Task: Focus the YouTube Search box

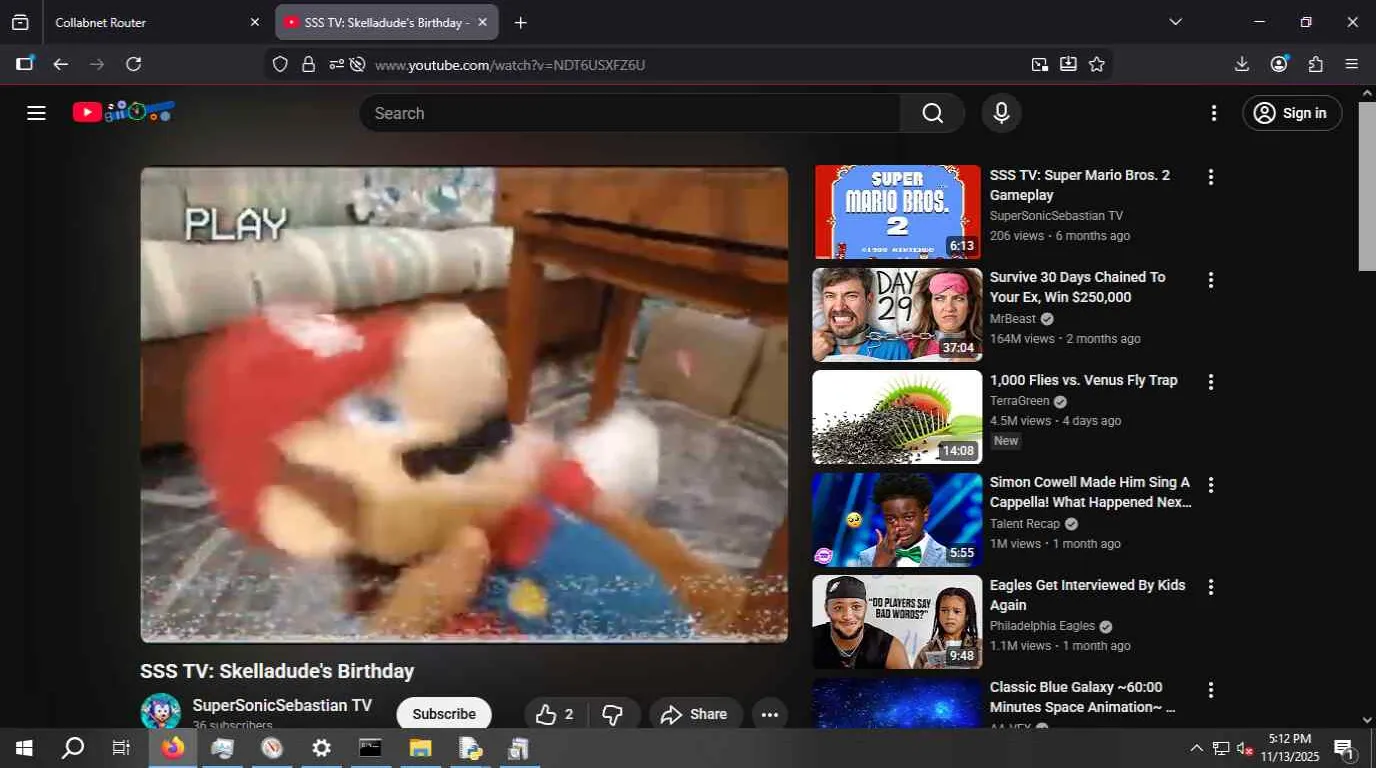Action: (x=630, y=113)
